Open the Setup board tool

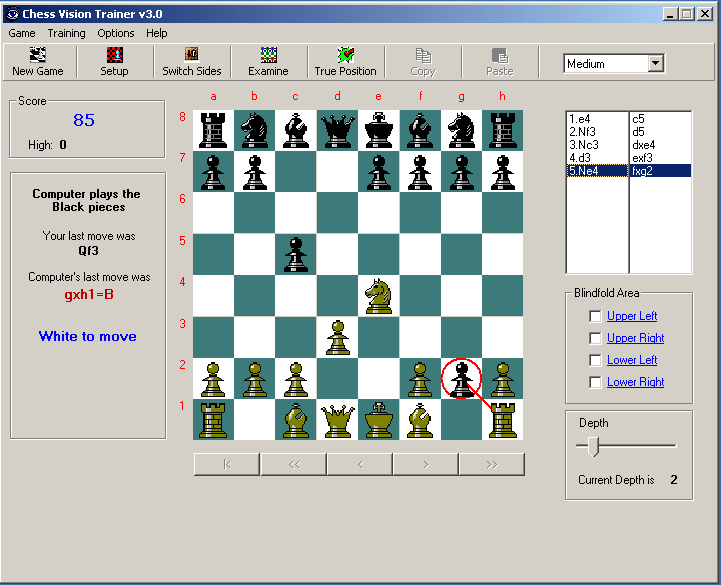tap(114, 62)
